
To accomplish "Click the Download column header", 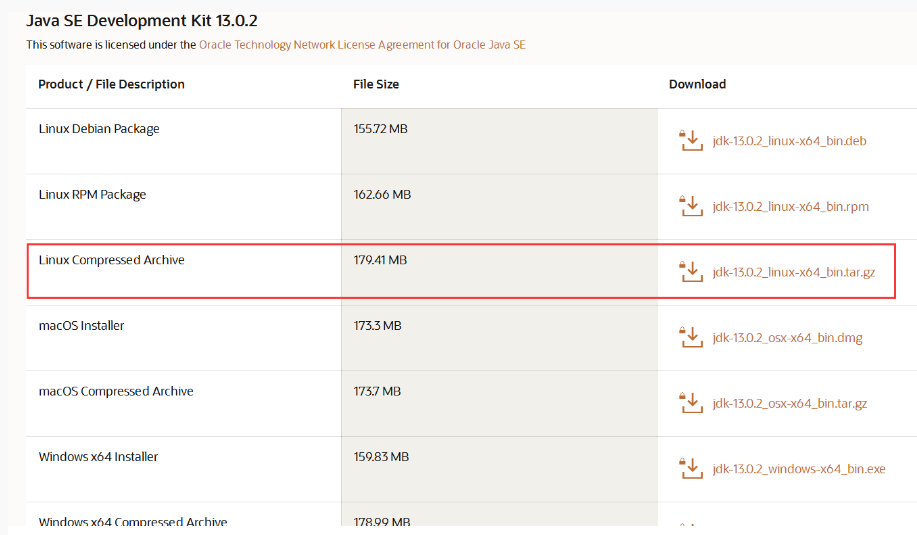I will coord(697,84).
